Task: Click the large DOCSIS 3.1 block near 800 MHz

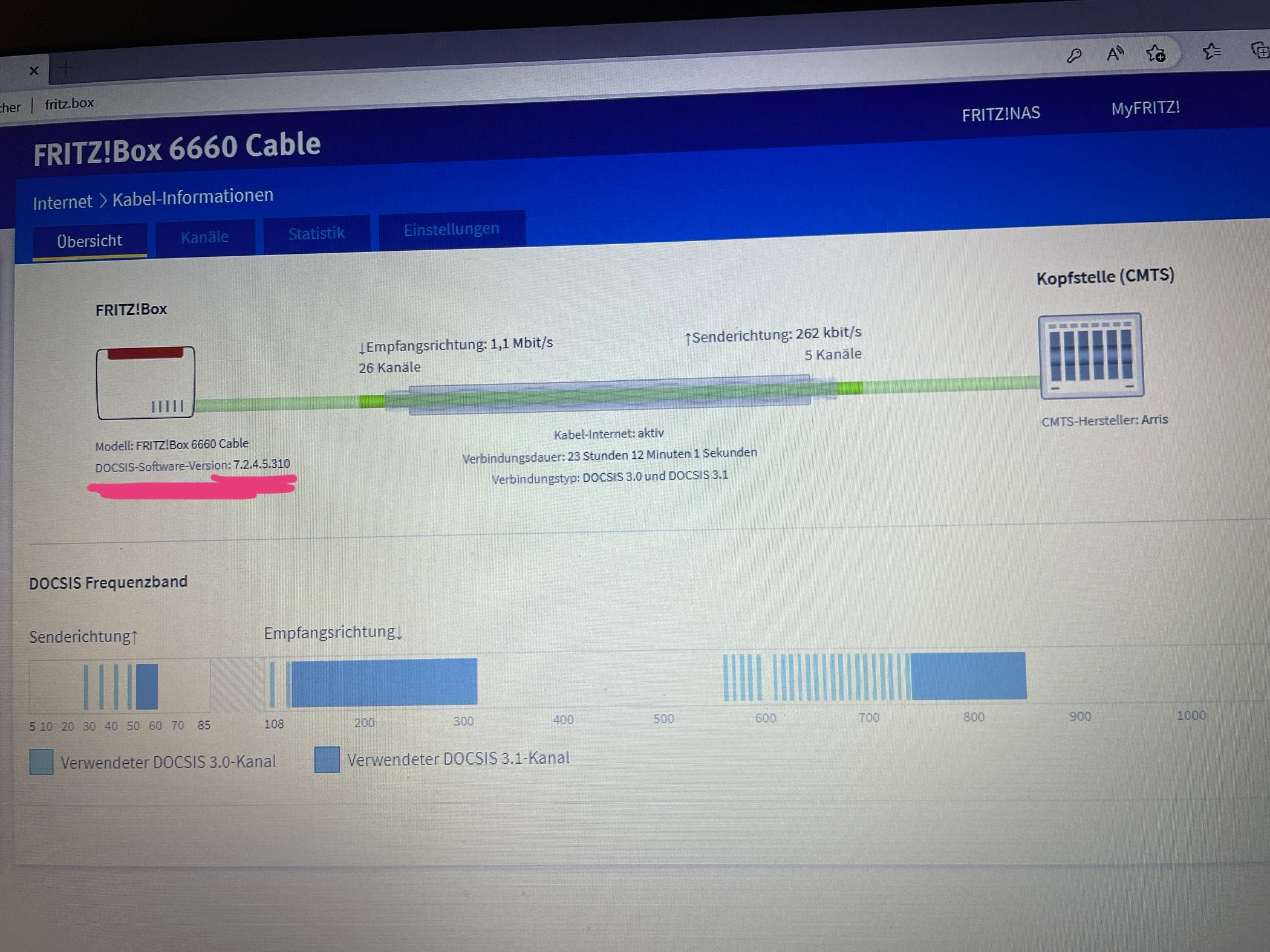Action: (968, 676)
